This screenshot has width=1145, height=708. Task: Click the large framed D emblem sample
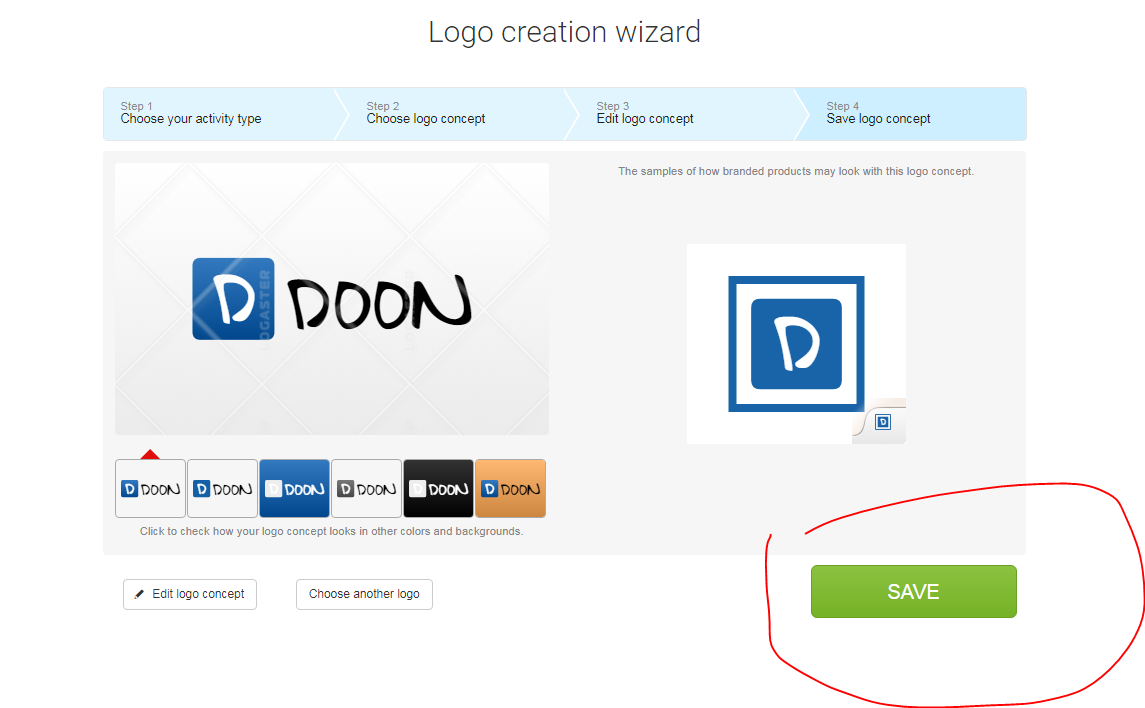pyautogui.click(x=796, y=343)
